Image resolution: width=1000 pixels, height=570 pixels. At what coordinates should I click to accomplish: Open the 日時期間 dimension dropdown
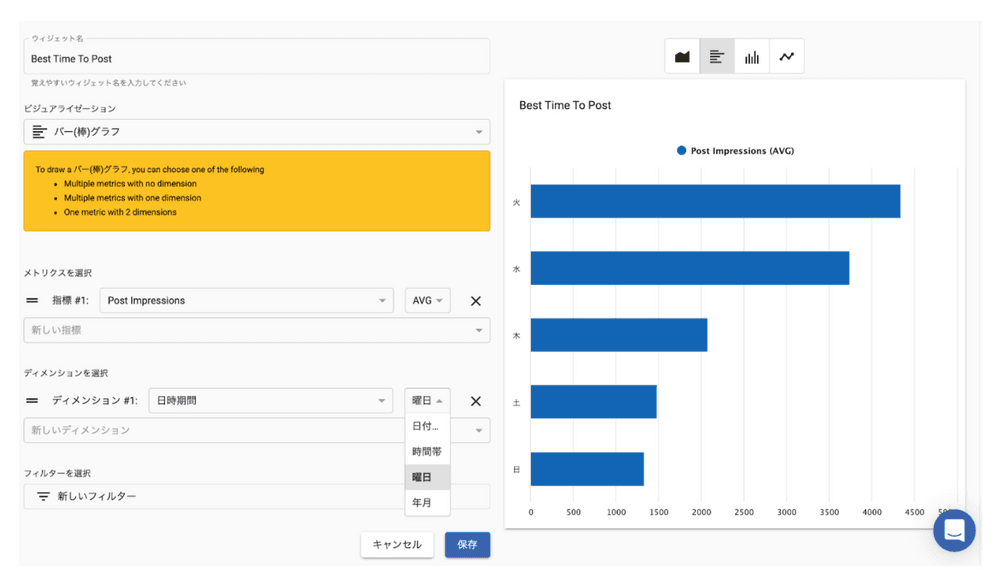pos(270,401)
